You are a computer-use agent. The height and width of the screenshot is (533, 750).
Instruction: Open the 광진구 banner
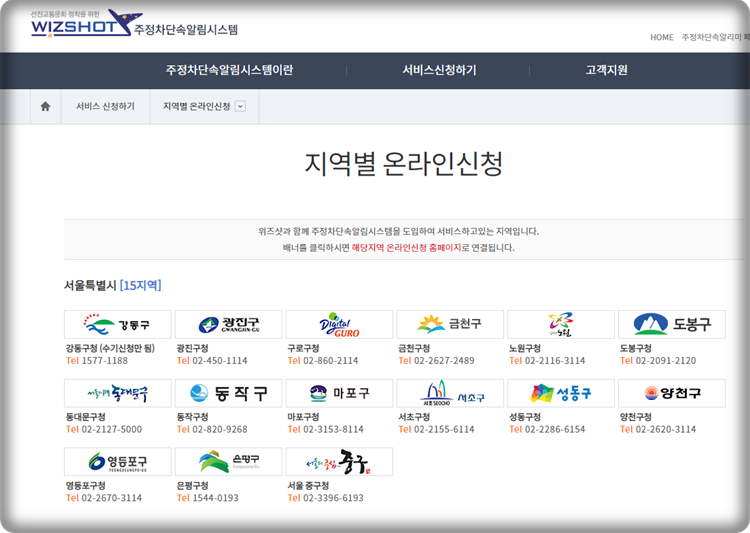[x=229, y=324]
